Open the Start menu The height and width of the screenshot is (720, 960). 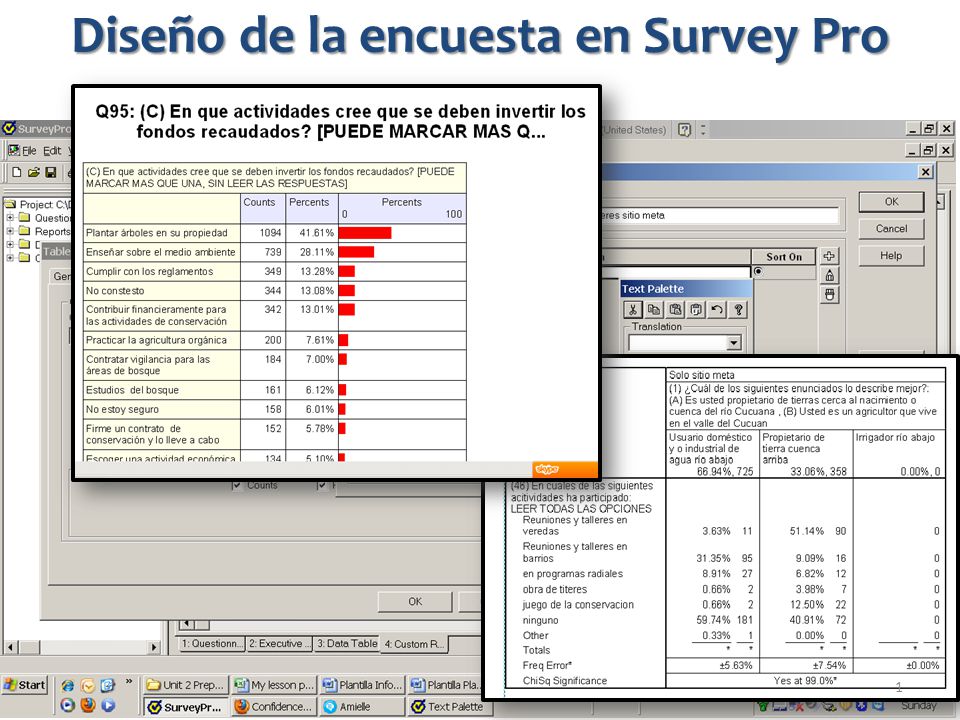(24, 685)
